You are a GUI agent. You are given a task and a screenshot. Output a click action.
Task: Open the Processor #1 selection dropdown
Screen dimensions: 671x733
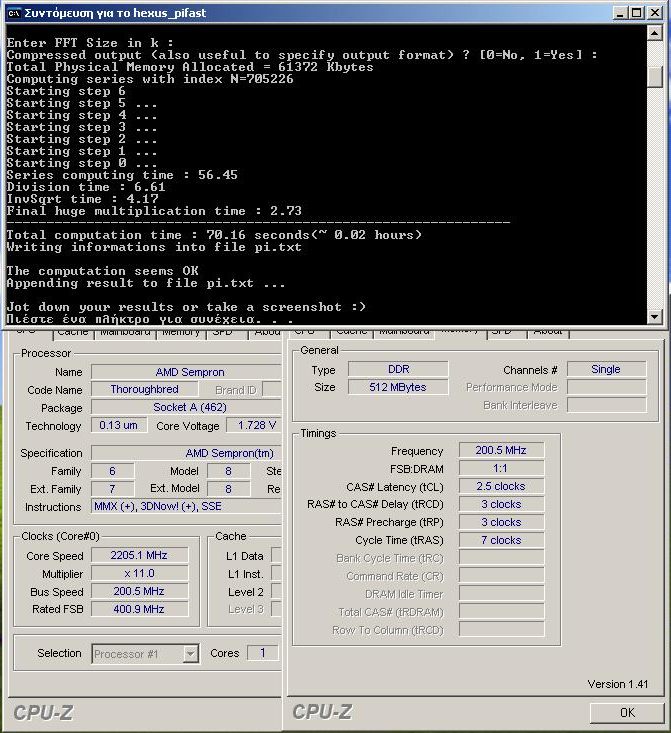pyautogui.click(x=190, y=654)
